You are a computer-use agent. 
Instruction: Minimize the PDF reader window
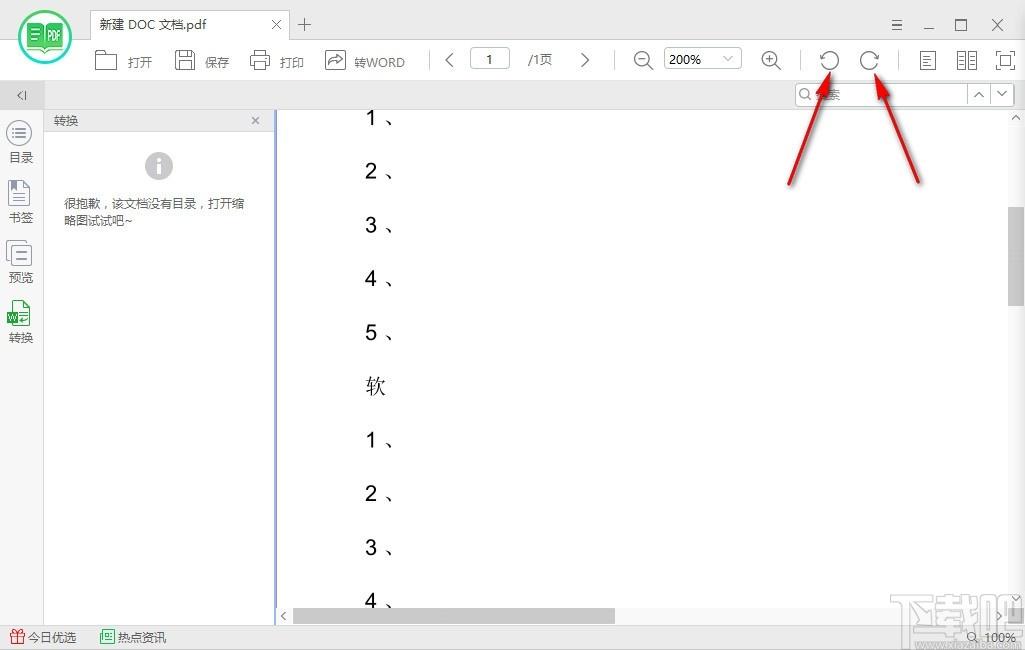929,26
